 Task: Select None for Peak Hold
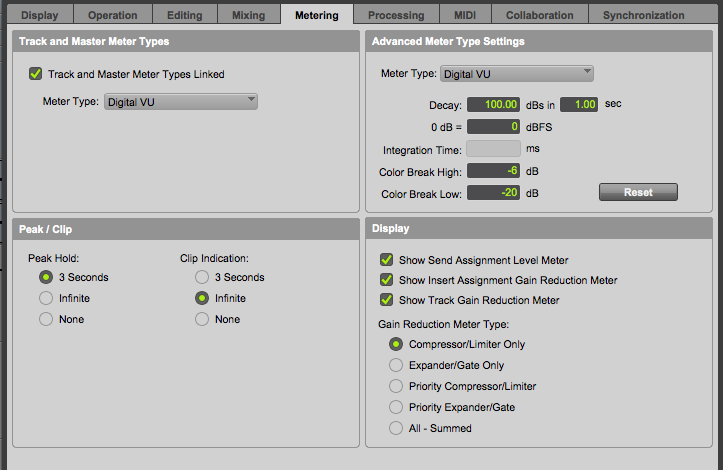46,319
